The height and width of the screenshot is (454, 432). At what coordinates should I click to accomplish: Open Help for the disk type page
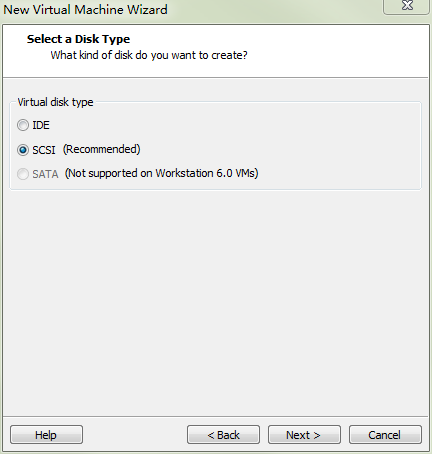[x=46, y=435]
